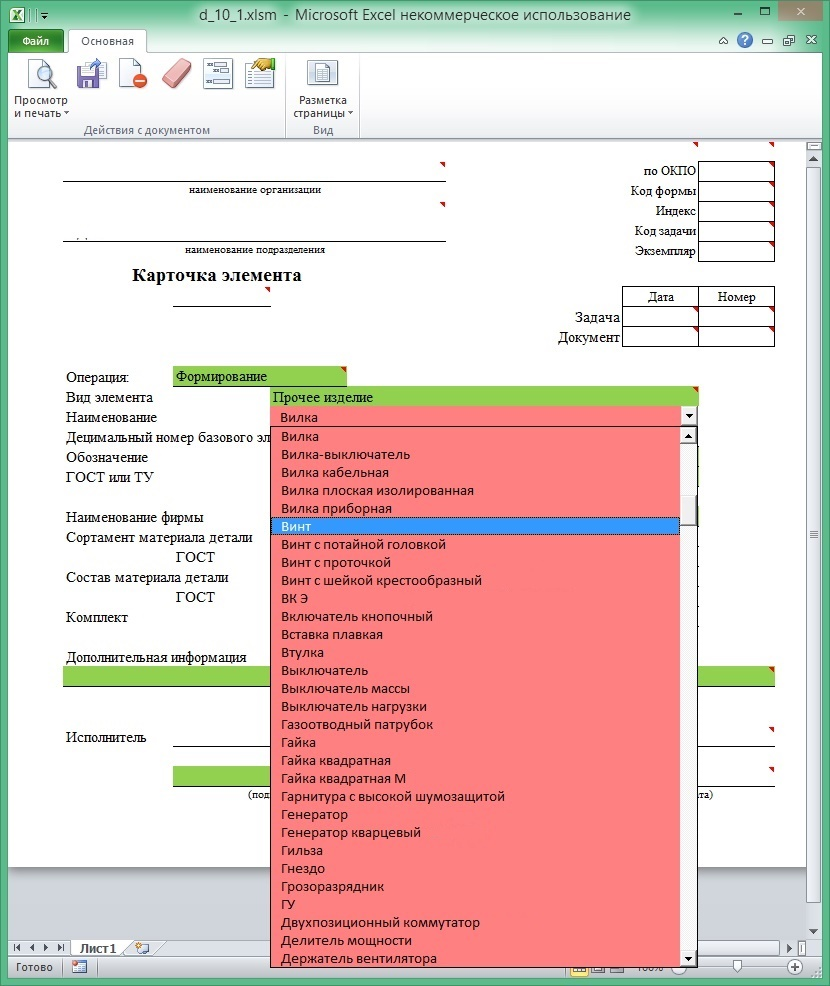Select Втулка in the list
The width and height of the screenshot is (830, 986).
pyautogui.click(x=475, y=653)
